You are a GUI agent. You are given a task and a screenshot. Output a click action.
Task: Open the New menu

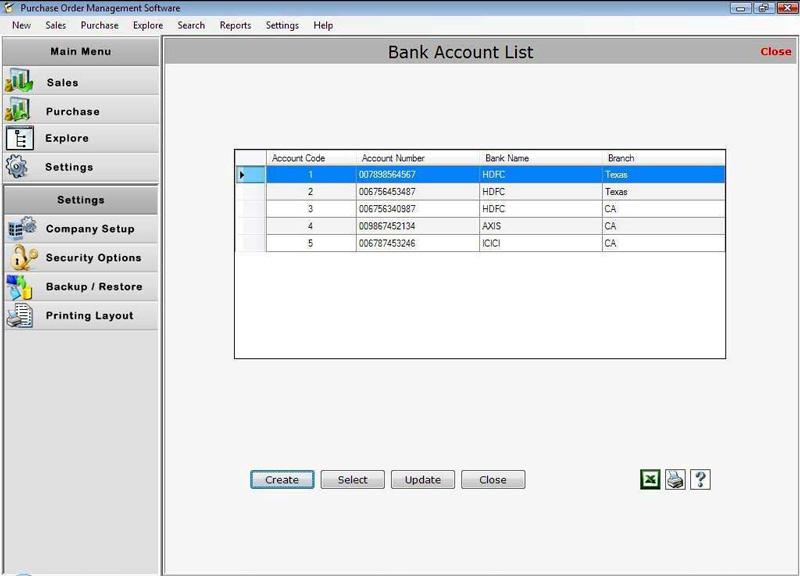[20, 25]
